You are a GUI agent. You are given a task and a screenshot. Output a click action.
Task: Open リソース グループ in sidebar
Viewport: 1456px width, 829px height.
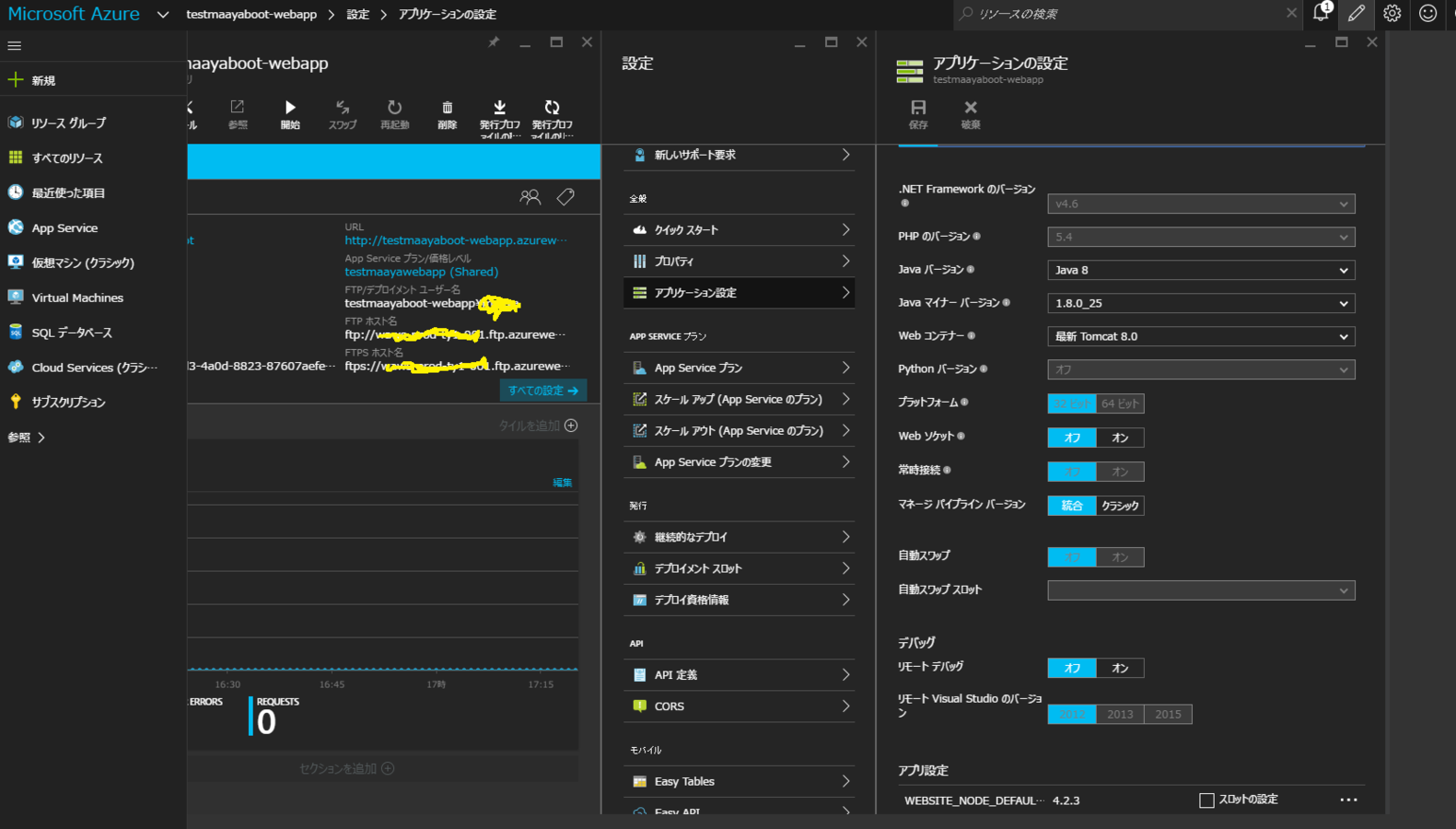(x=92, y=123)
